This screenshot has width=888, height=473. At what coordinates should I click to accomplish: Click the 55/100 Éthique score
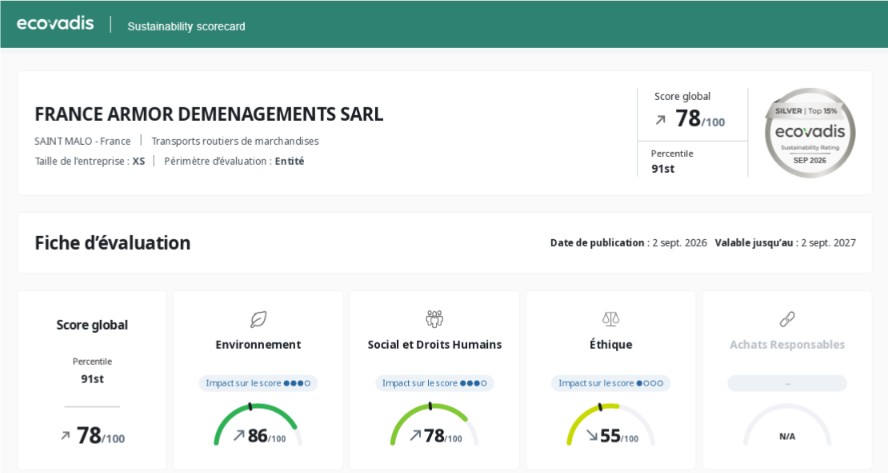(619, 436)
